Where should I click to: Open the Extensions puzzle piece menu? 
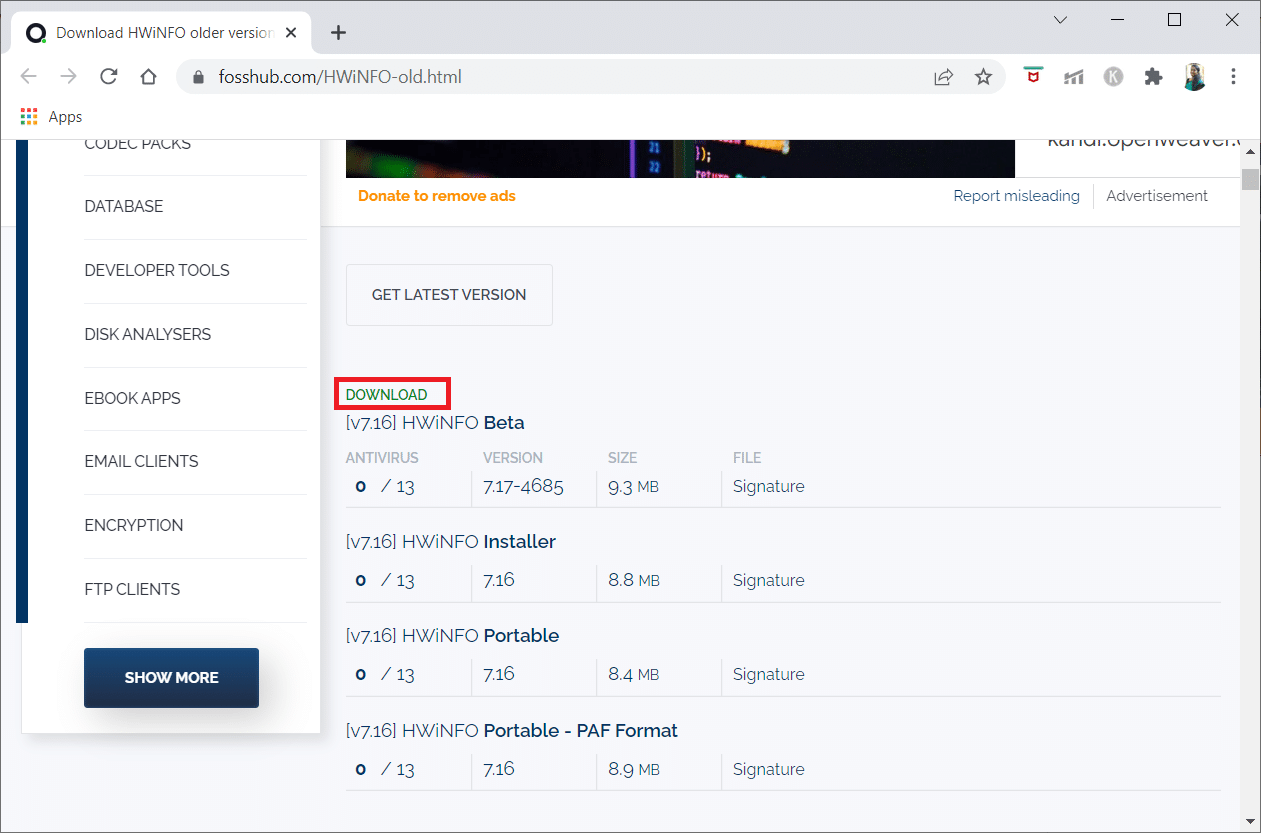coord(1153,77)
